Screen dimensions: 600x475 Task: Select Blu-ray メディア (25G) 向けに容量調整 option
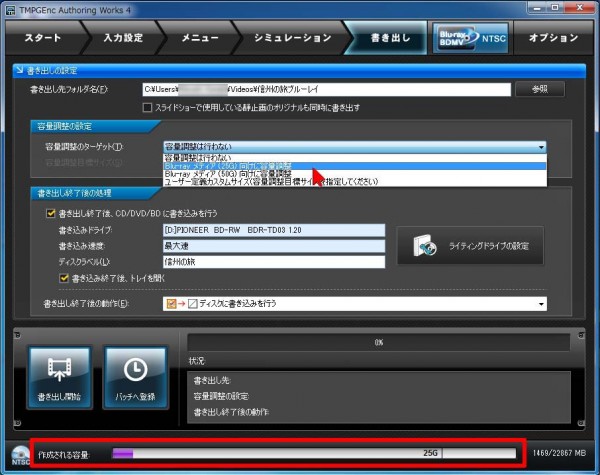pyautogui.click(x=355, y=166)
